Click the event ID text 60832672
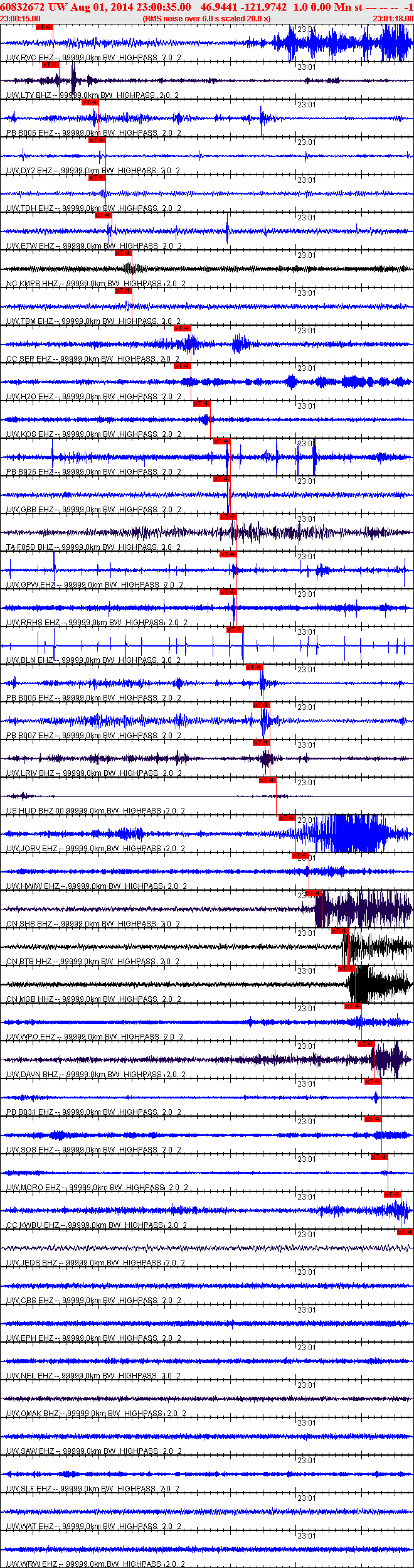414x1568 pixels. coord(22,7)
